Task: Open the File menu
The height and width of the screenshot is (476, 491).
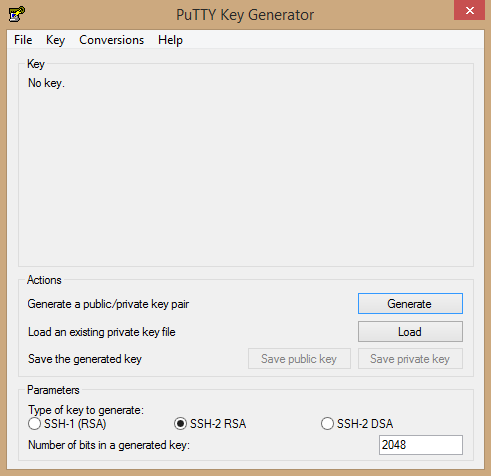Action: click(23, 40)
